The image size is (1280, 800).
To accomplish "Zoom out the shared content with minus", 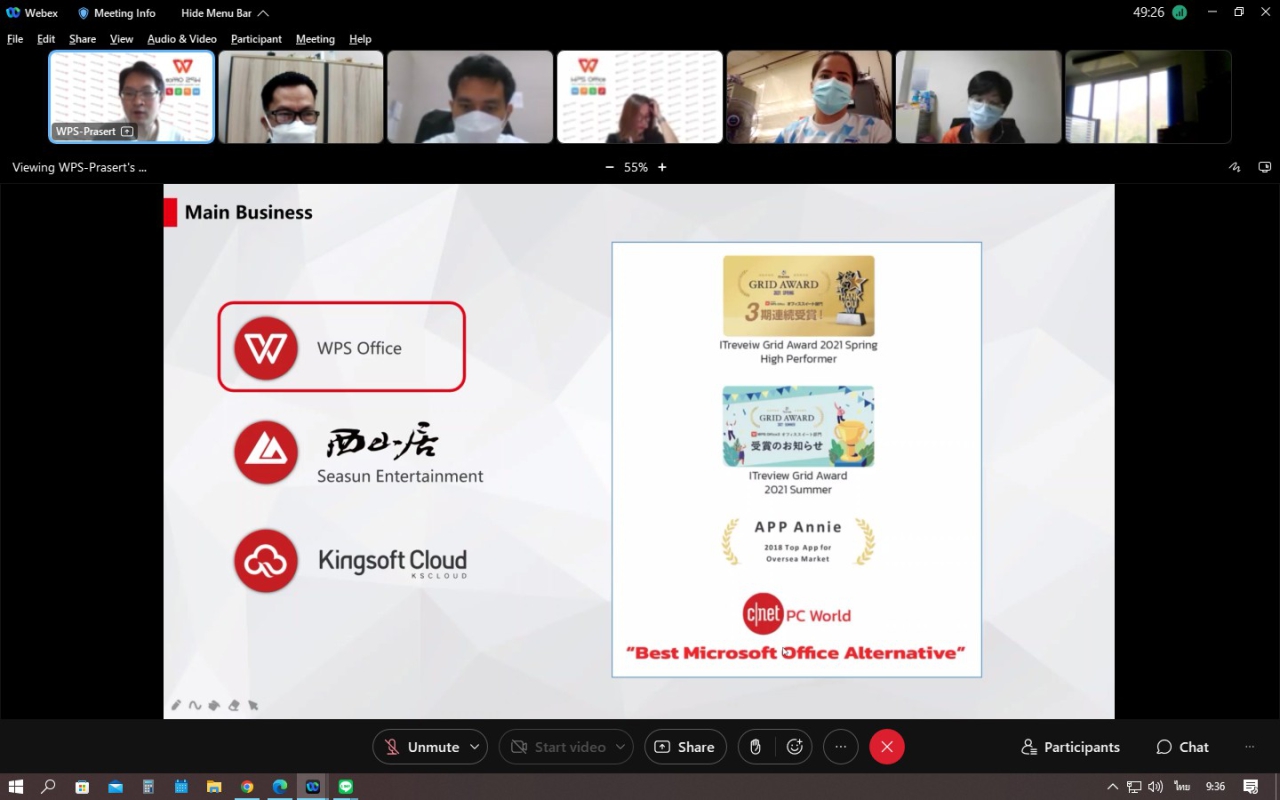I will tap(609, 167).
